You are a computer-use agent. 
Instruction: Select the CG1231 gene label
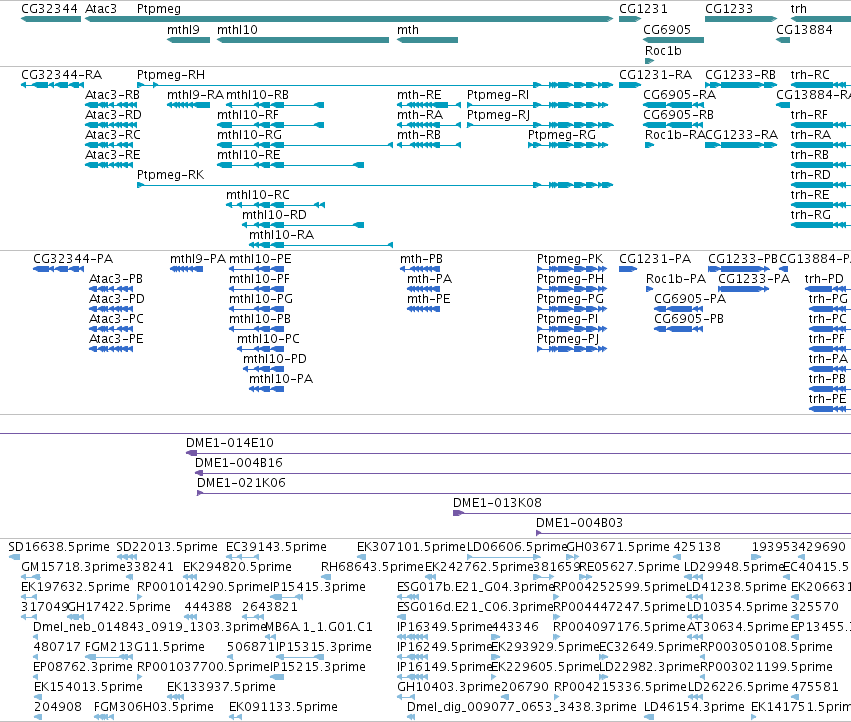pyautogui.click(x=643, y=9)
